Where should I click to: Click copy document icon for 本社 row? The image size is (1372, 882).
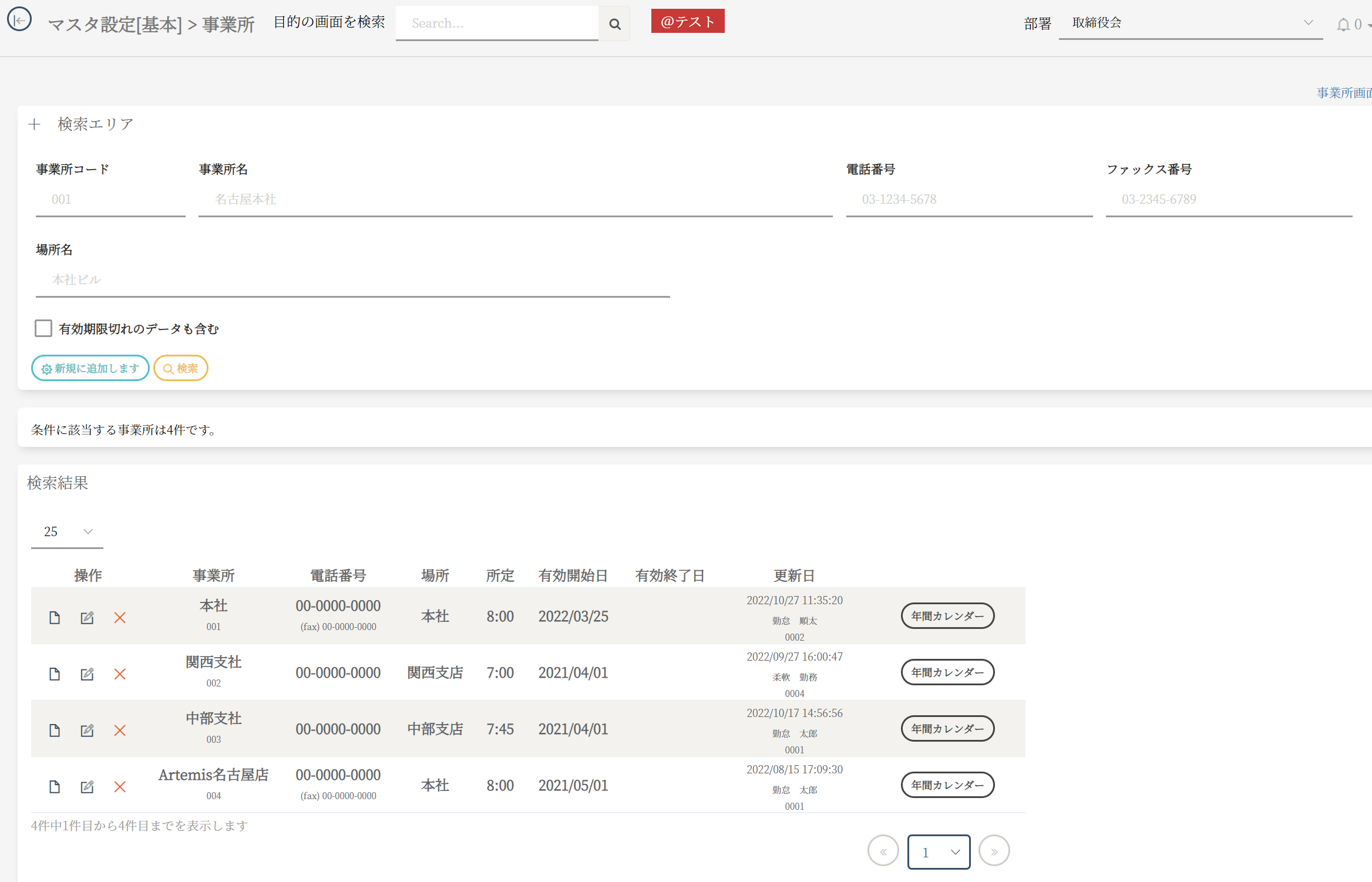(55, 618)
